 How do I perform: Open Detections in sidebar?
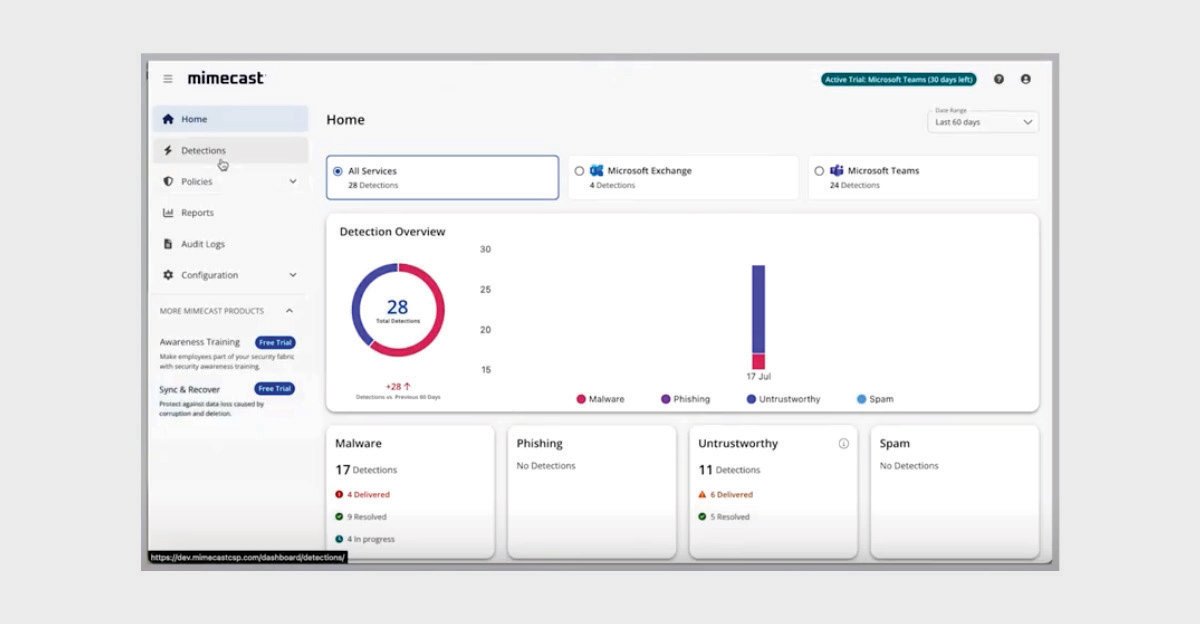(x=230, y=150)
